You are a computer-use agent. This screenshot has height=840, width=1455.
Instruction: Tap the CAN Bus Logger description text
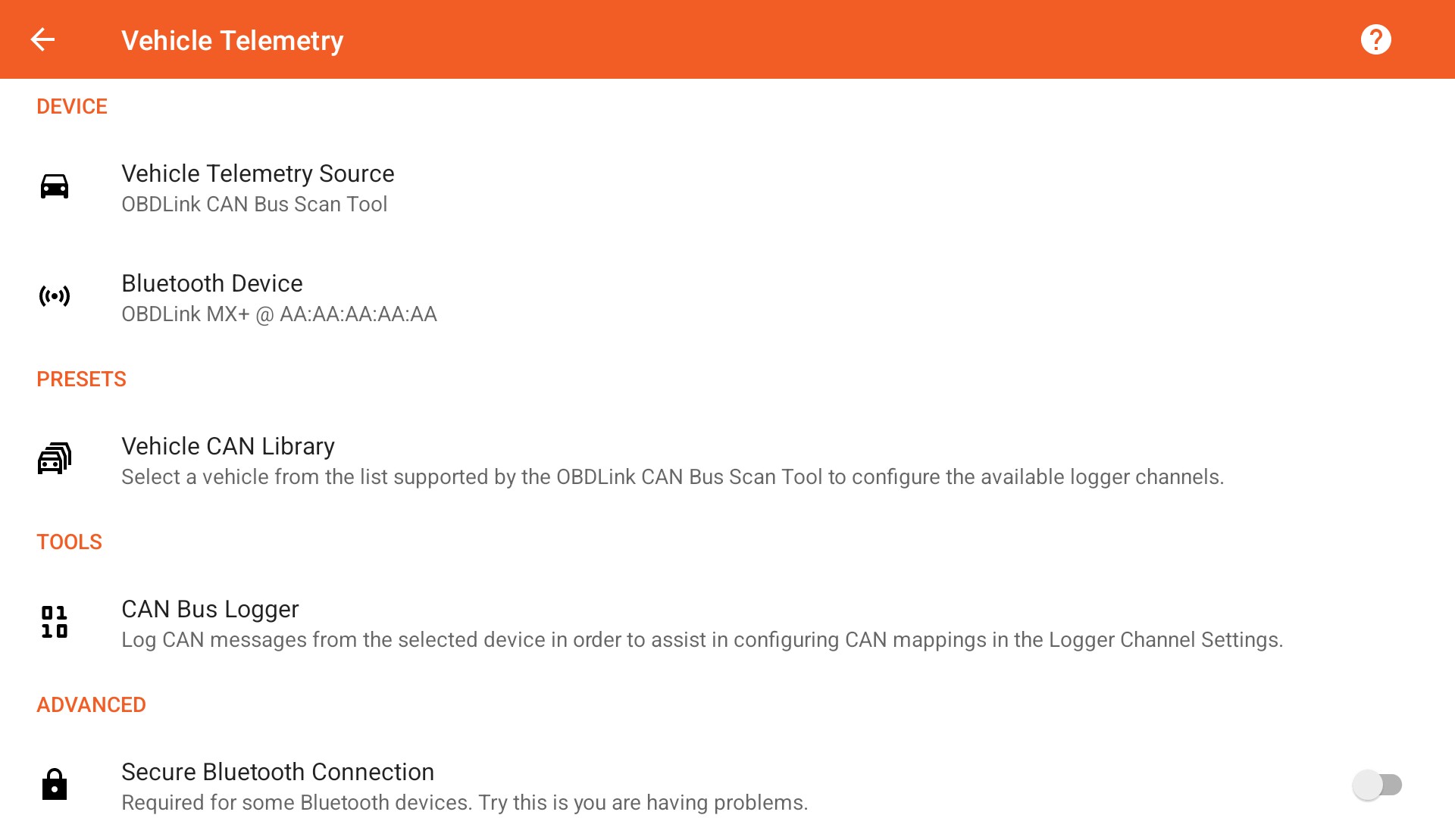[x=702, y=640]
